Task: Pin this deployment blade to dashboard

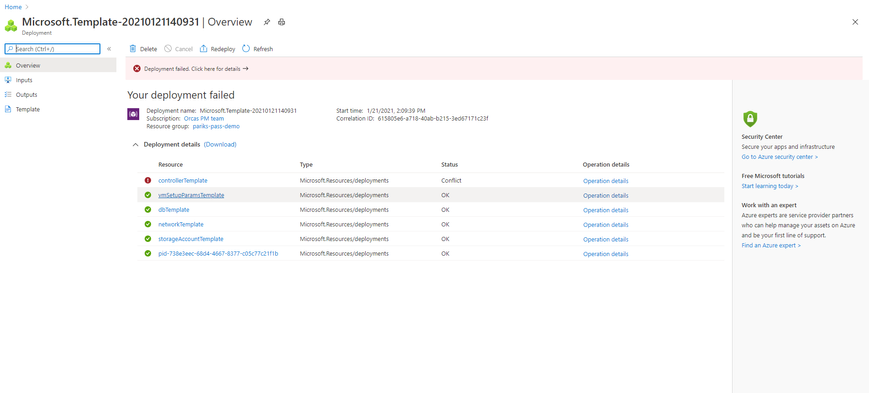Action: point(267,22)
